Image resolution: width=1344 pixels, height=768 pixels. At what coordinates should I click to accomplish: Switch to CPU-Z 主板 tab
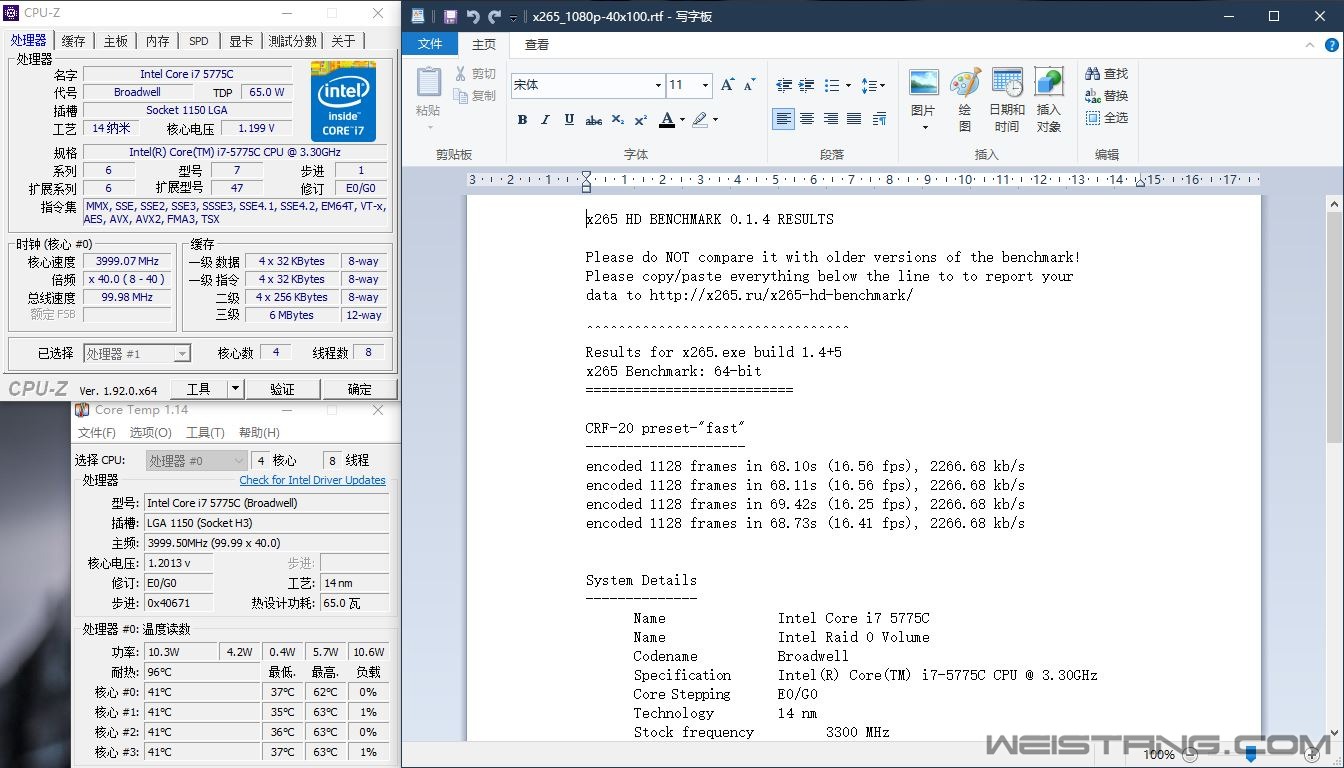[116, 41]
